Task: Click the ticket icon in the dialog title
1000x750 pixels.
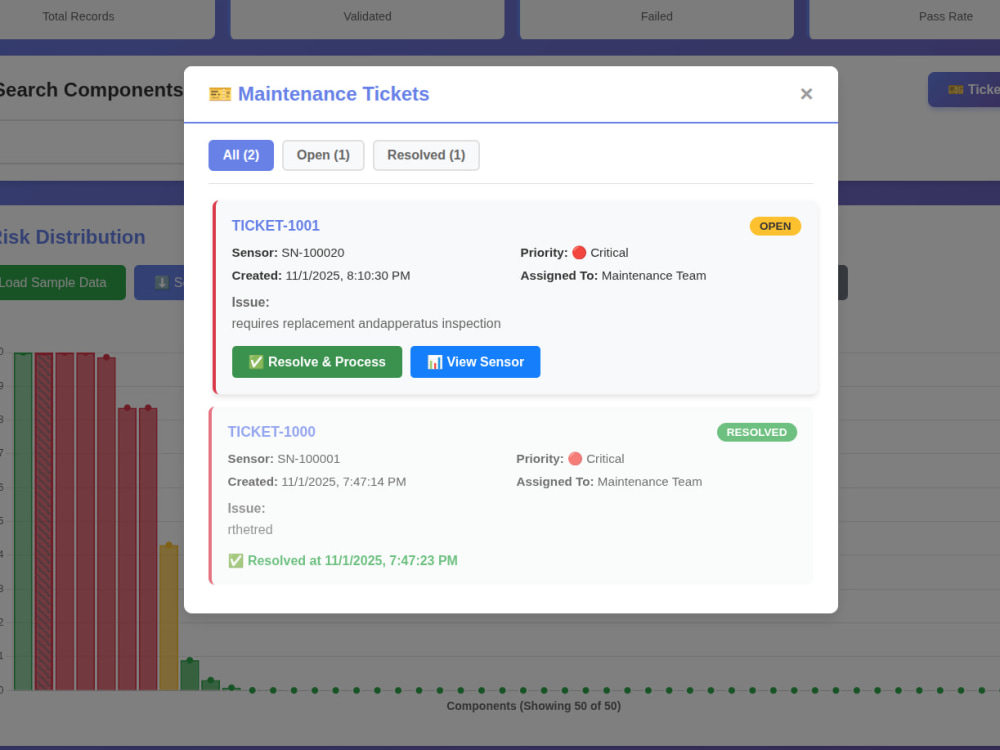Action: (x=220, y=94)
